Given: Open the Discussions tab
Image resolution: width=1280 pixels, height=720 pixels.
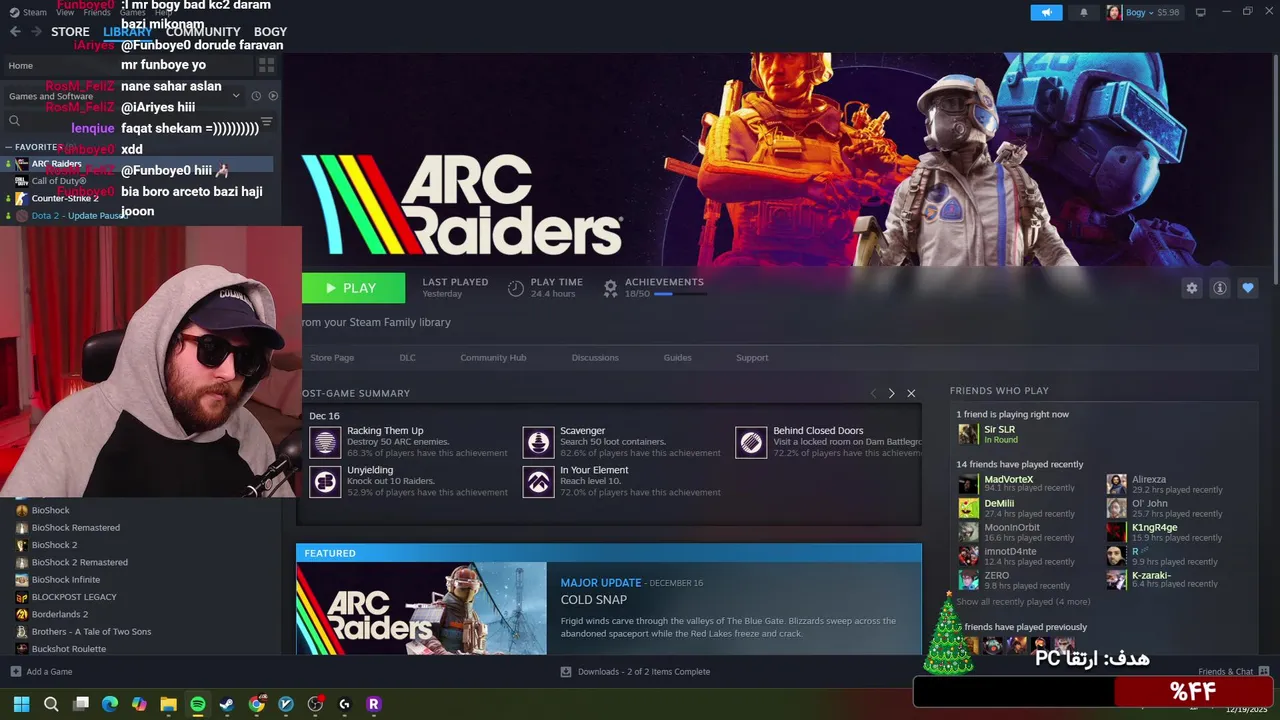Looking at the screenshot, I should click(x=595, y=357).
